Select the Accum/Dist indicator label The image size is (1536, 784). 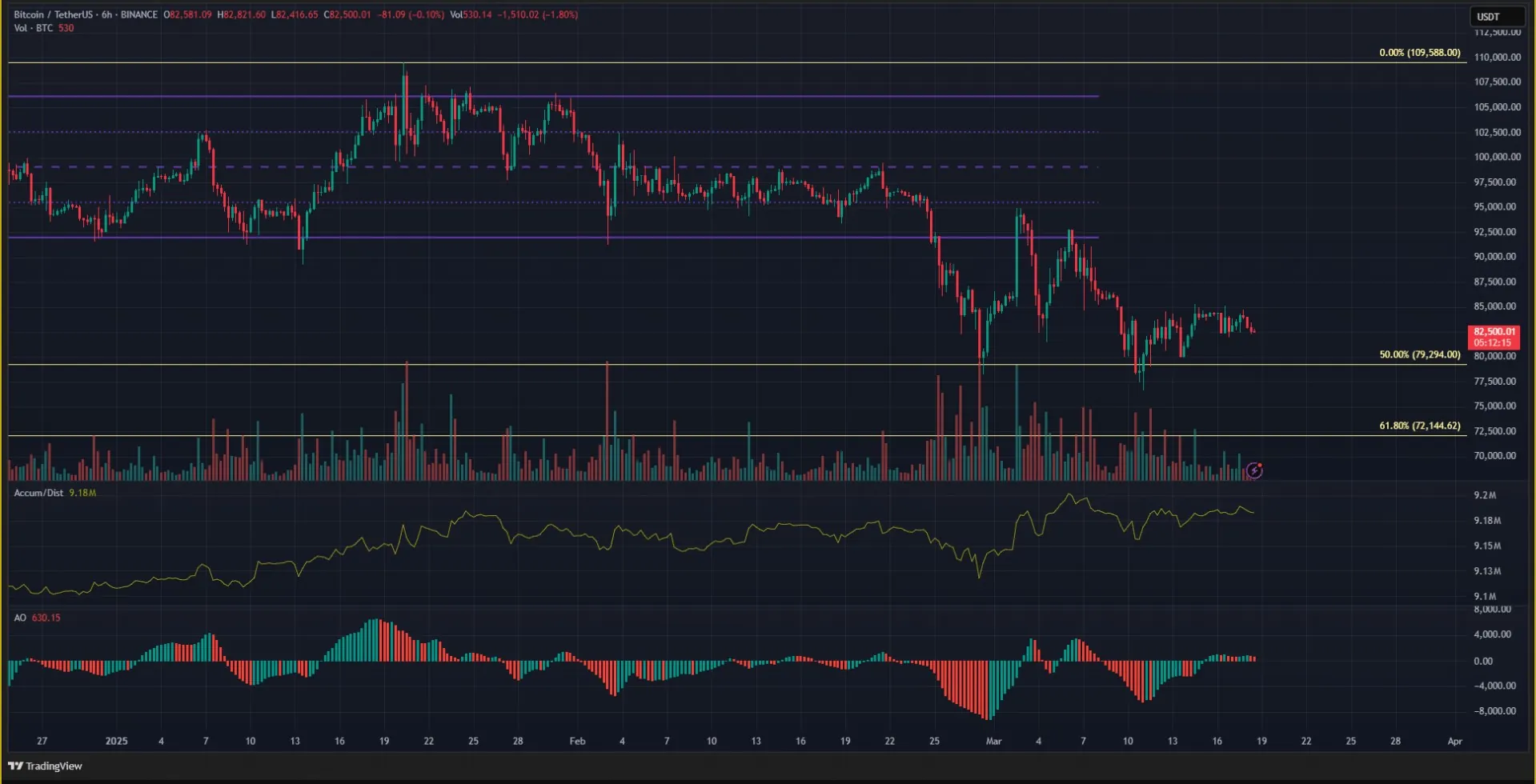pyautogui.click(x=38, y=493)
